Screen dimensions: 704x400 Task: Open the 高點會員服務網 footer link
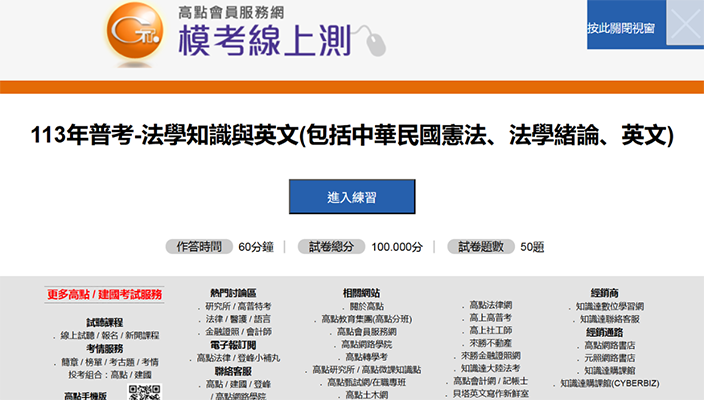[367, 332]
